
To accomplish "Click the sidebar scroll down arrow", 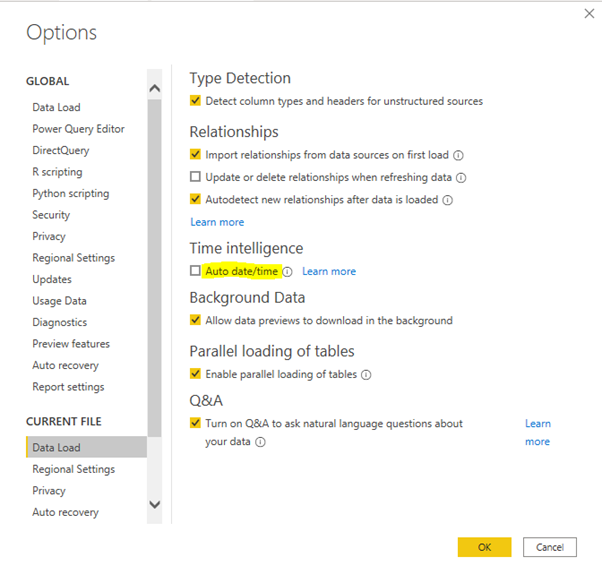I will pyautogui.click(x=154, y=504).
